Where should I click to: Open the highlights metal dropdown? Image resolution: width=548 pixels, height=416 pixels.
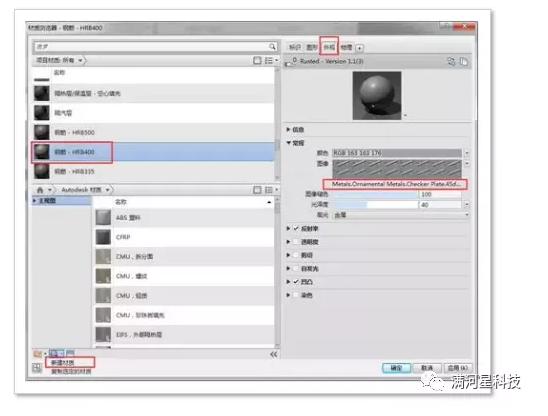(x=401, y=215)
